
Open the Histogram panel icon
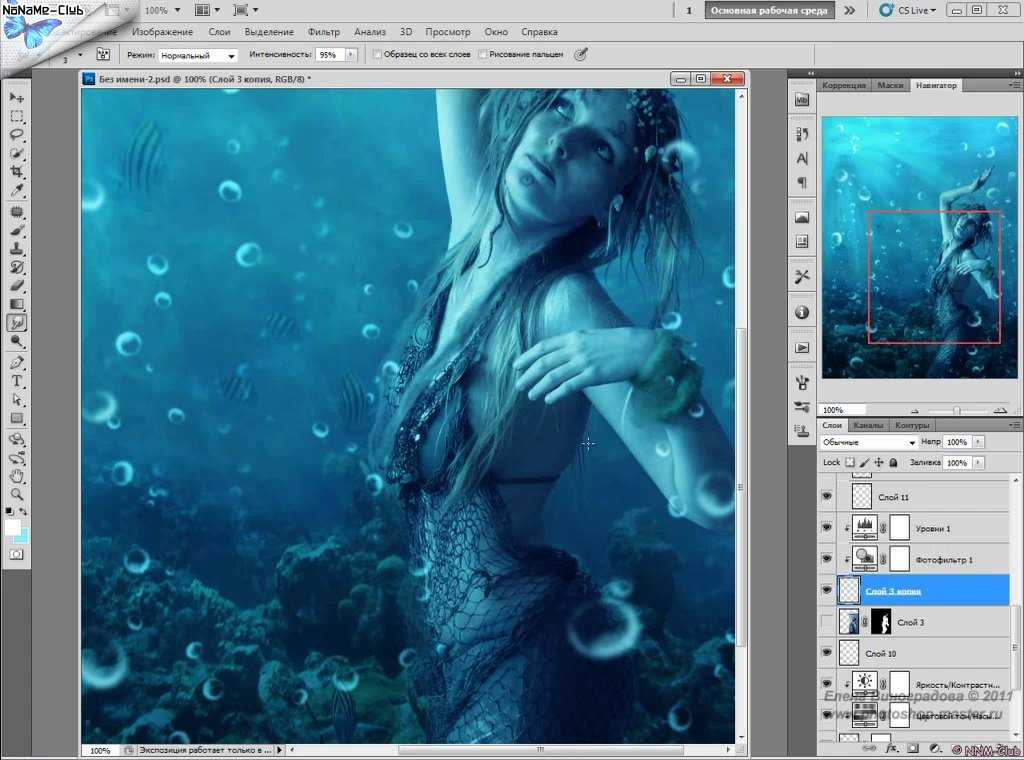pyautogui.click(x=802, y=217)
